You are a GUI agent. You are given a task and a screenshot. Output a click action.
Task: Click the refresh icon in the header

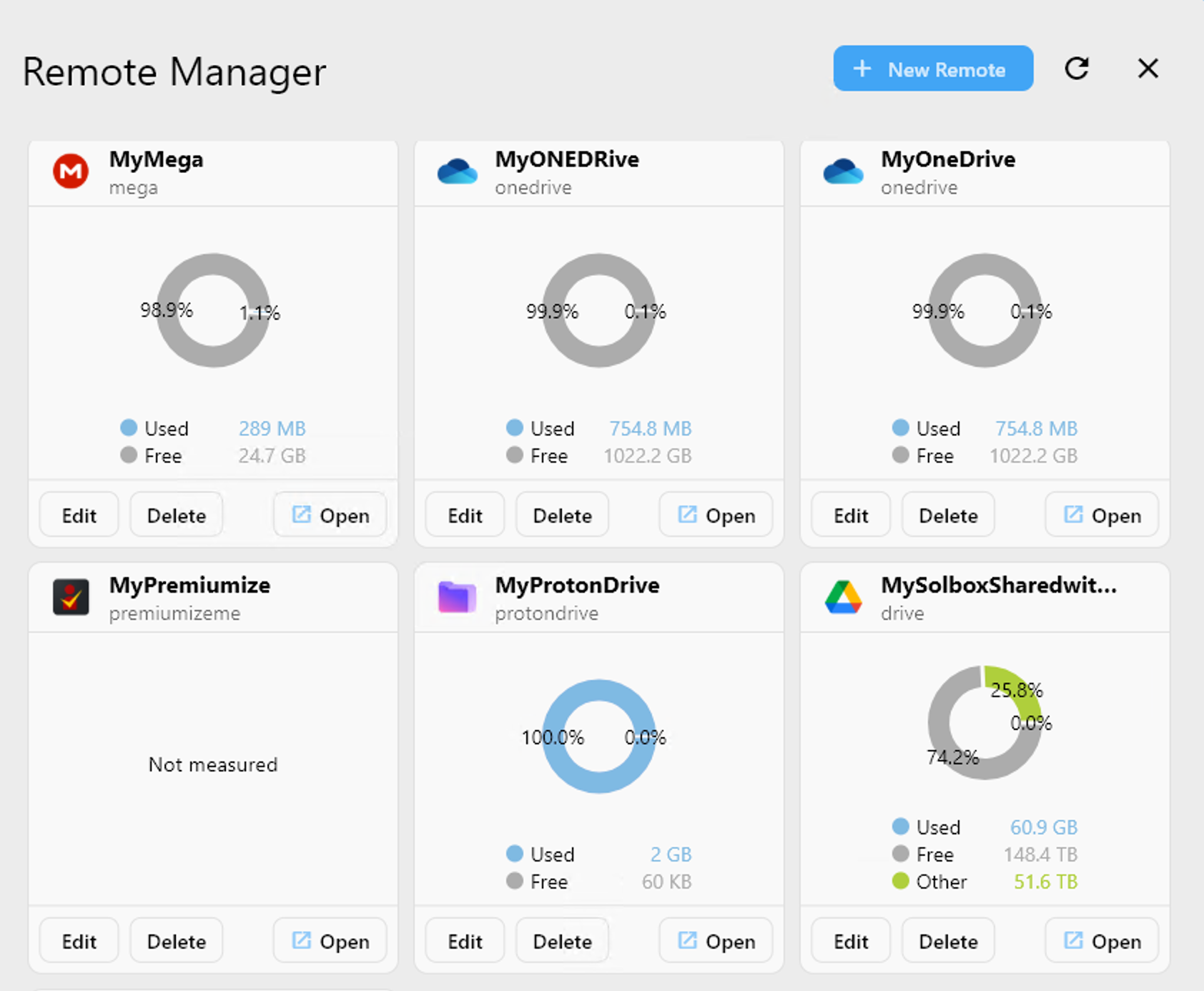[1077, 69]
